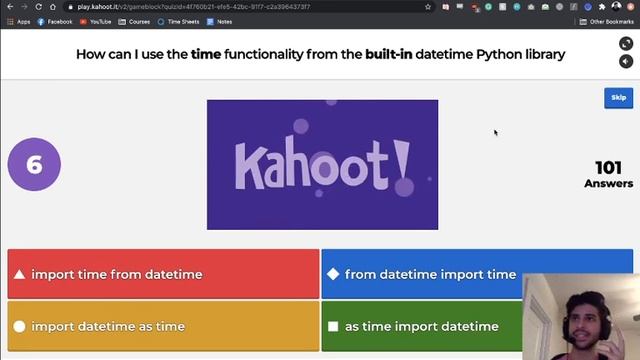Toggle Kahoot fullscreen mode
640x360 pixels.
pos(626,43)
